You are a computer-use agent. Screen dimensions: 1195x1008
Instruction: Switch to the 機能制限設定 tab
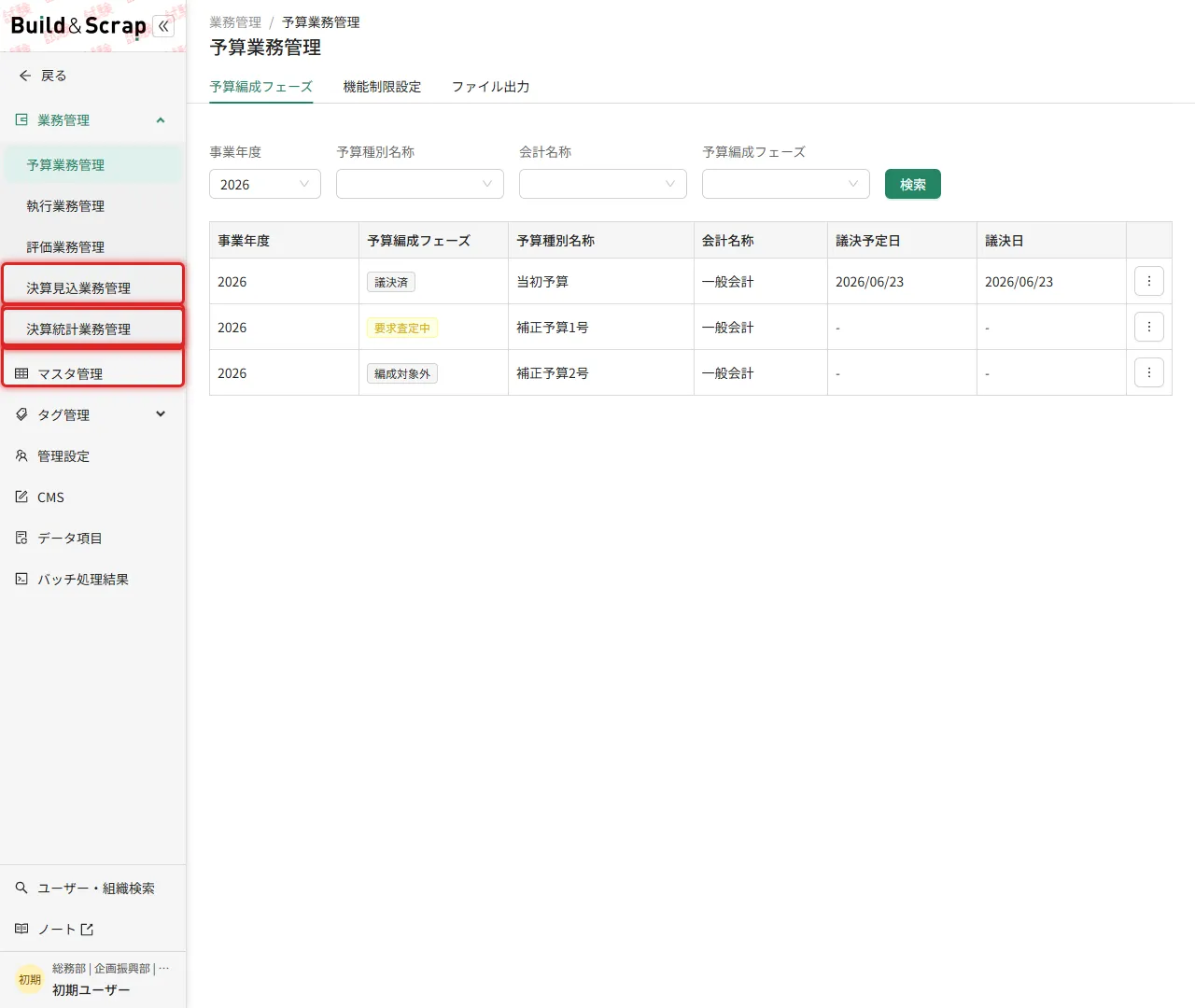(382, 87)
